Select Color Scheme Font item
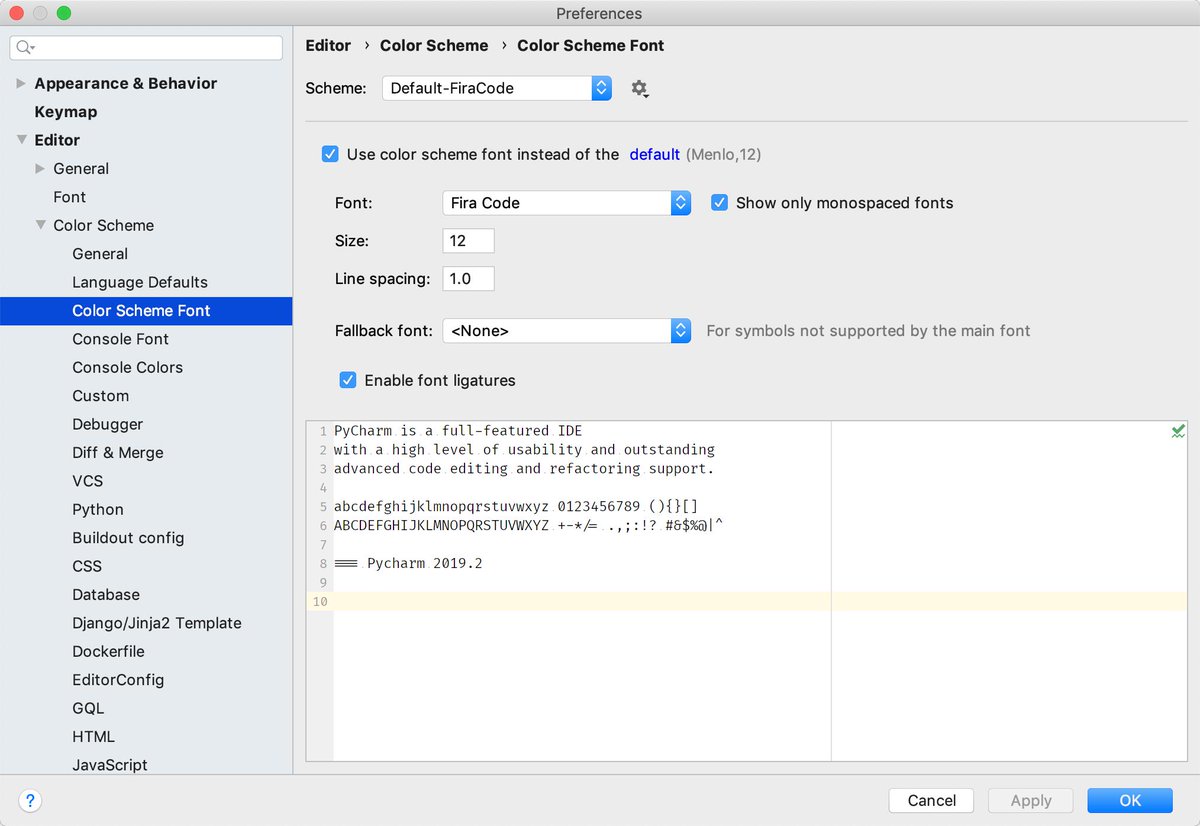This screenshot has width=1200, height=826. point(146,310)
